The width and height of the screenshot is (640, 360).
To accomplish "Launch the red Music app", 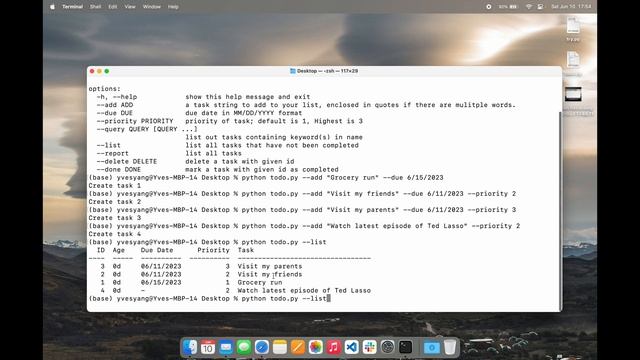I will pos(333,347).
